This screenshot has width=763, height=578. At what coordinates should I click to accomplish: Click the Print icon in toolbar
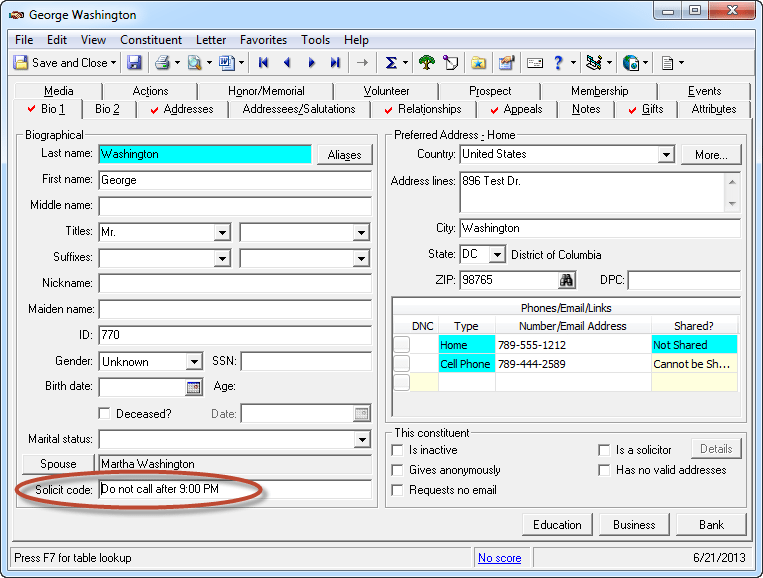coord(162,63)
